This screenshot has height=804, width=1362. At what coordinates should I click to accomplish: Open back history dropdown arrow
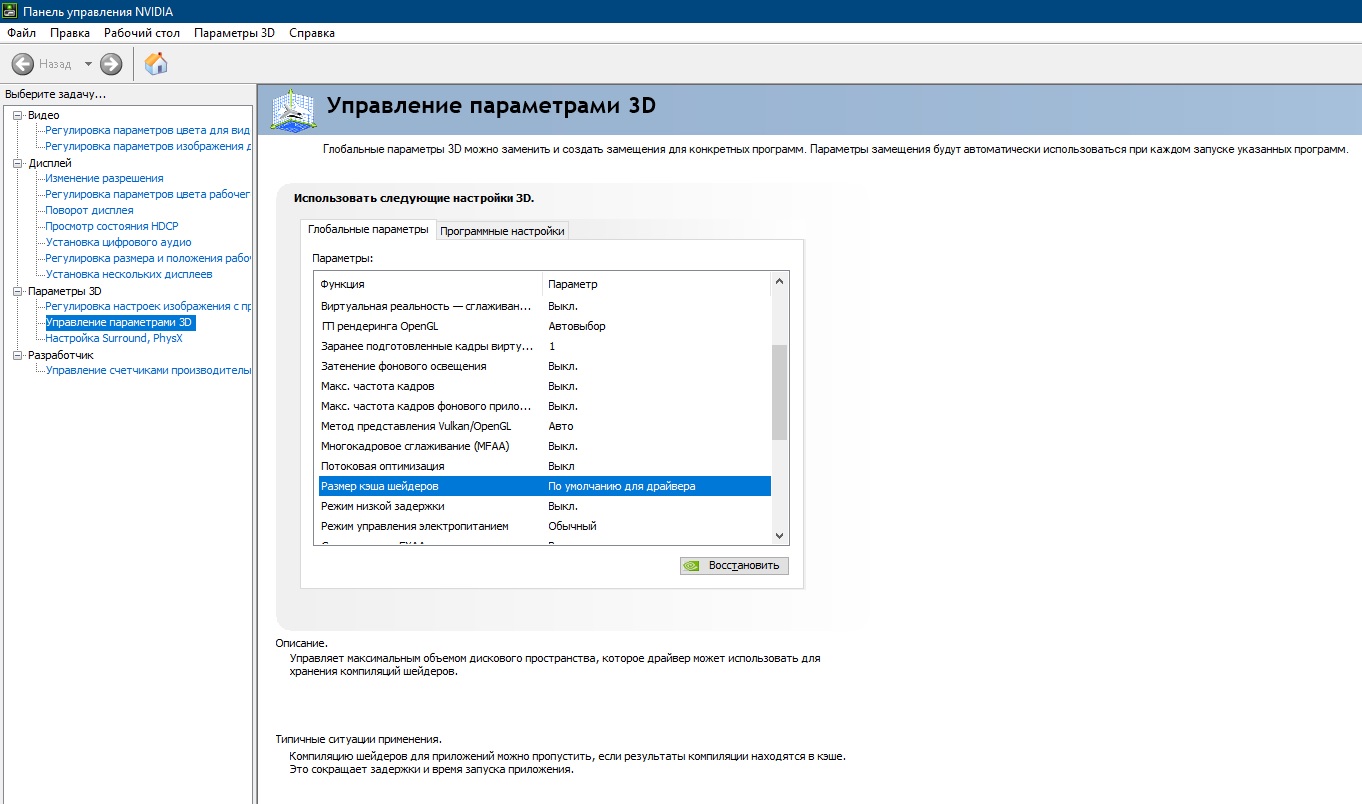[88, 64]
